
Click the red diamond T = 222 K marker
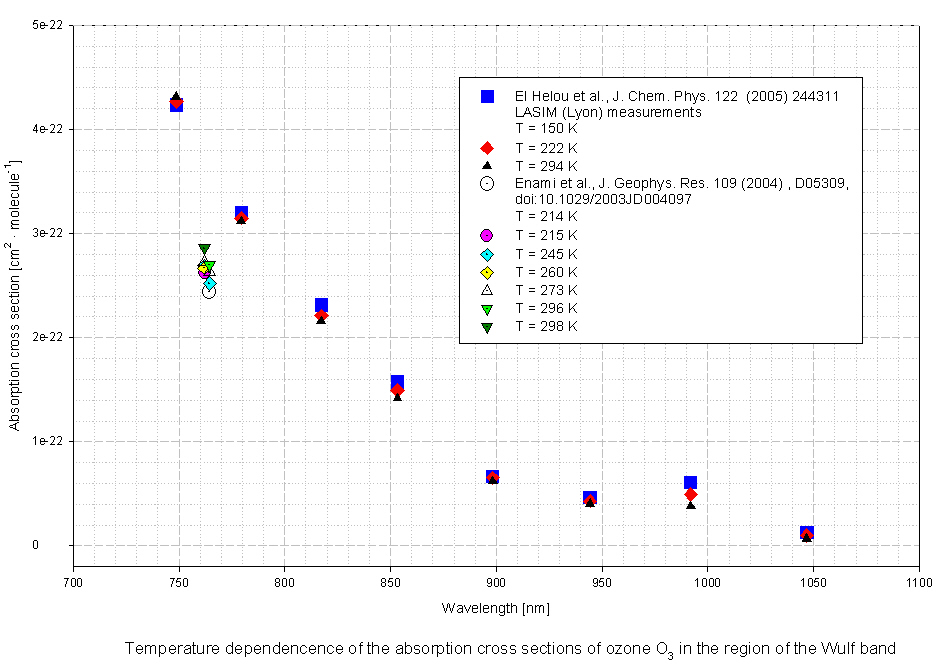[487, 148]
